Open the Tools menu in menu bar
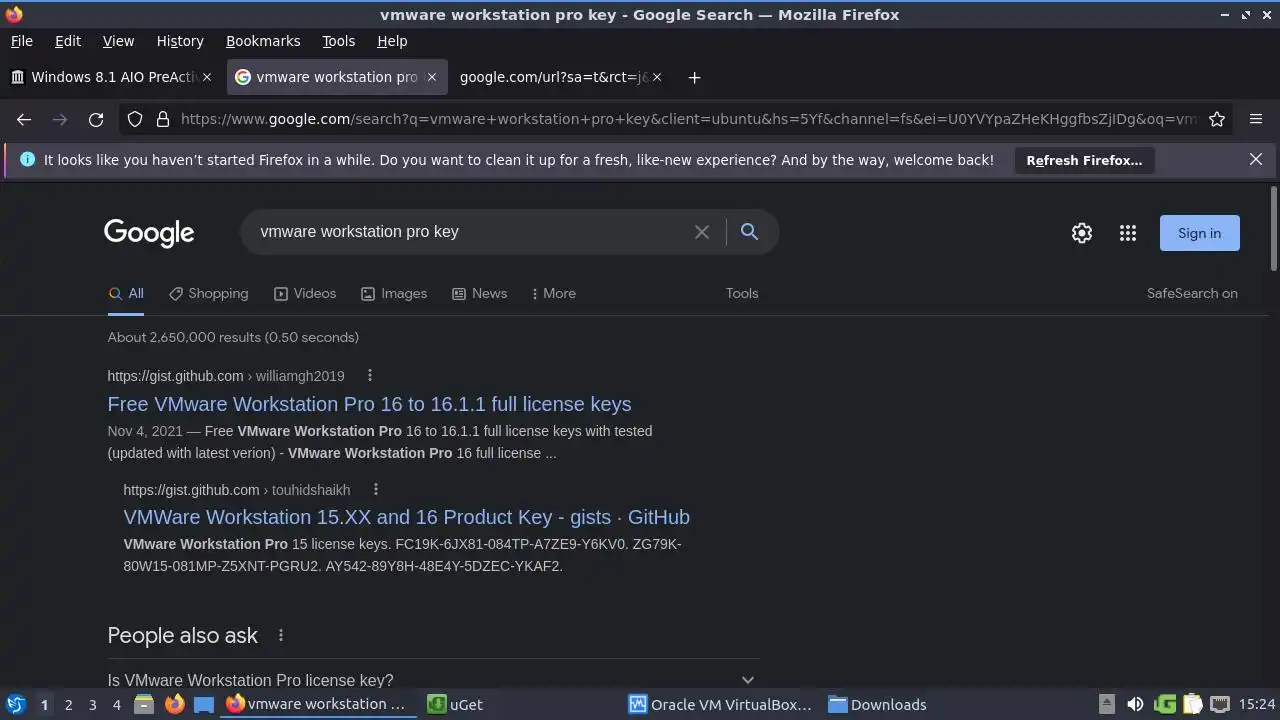The height and width of the screenshot is (720, 1280). tap(338, 41)
